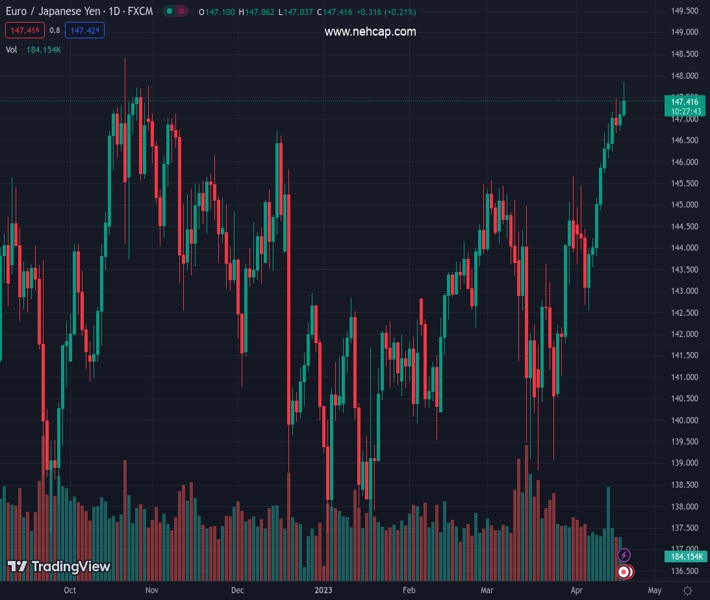Click the 2023 label on time axis
Viewport: 710px width, 600px height.
(x=323, y=591)
